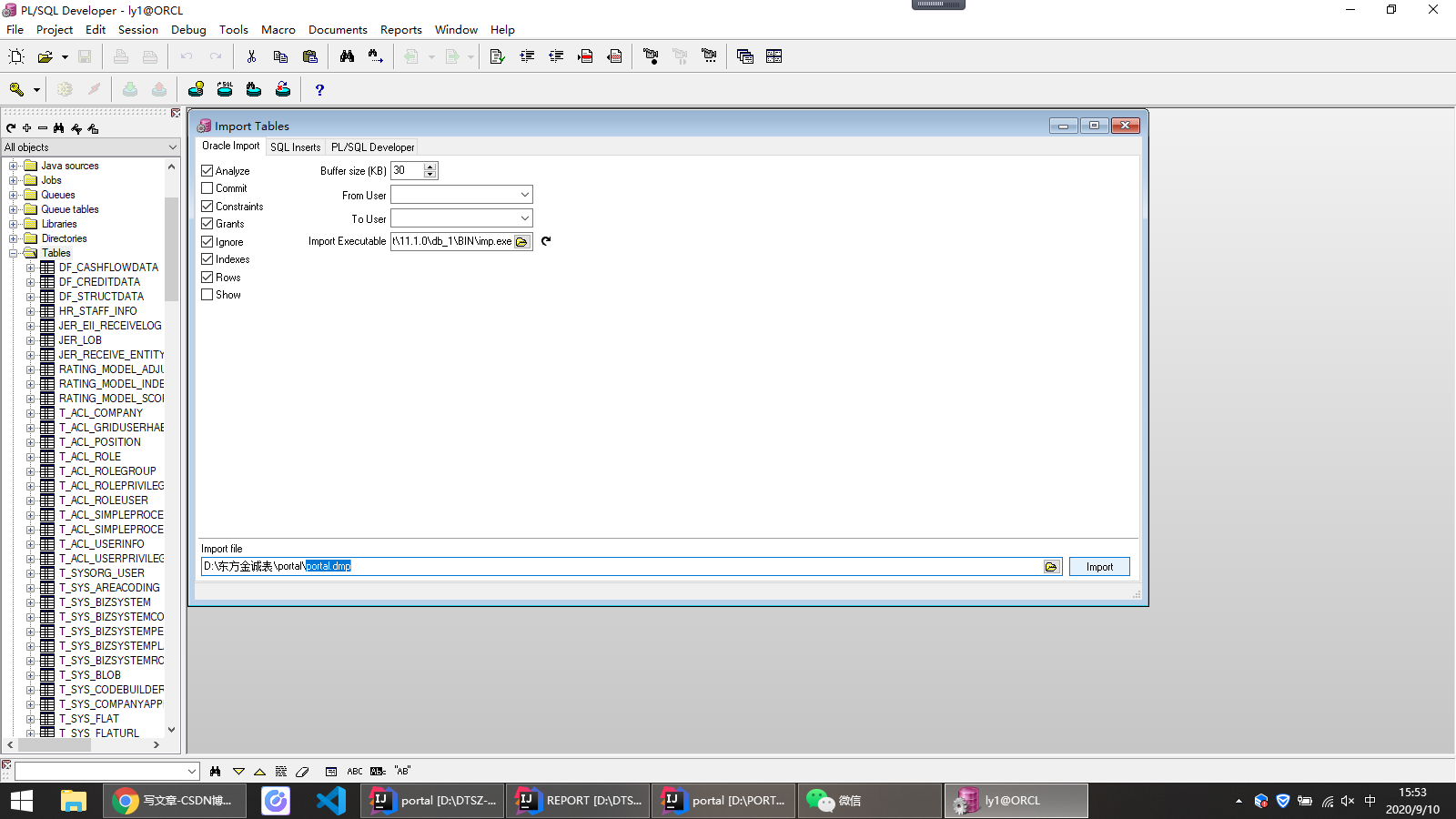Image resolution: width=1456 pixels, height=819 pixels.
Task: Open the From User dropdown
Action: (x=526, y=194)
